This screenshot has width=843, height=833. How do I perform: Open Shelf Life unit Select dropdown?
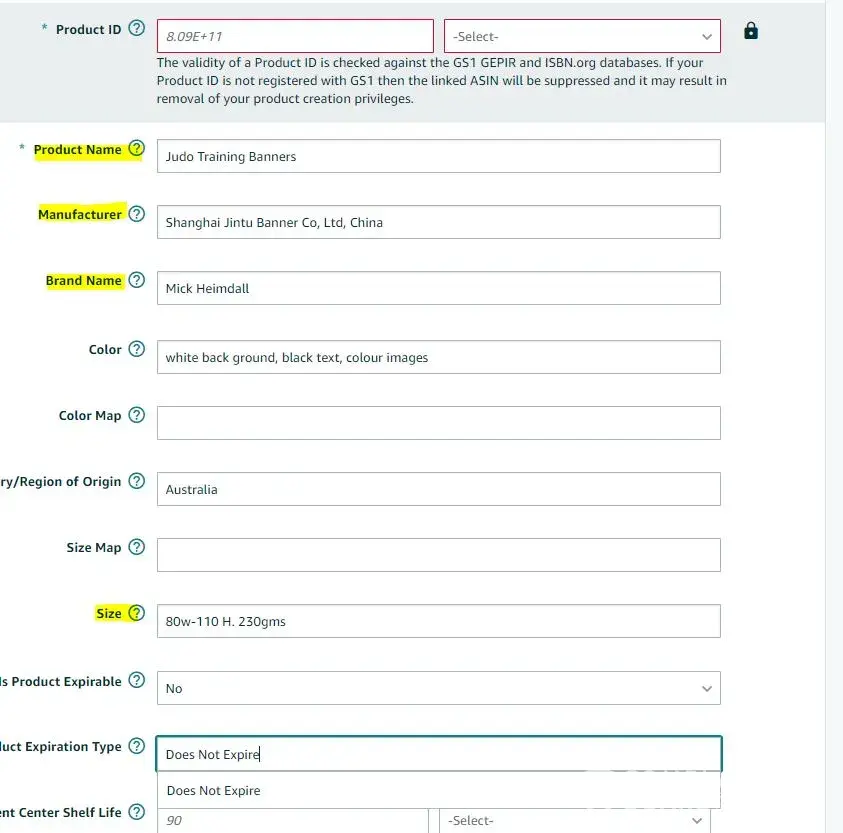coord(574,820)
